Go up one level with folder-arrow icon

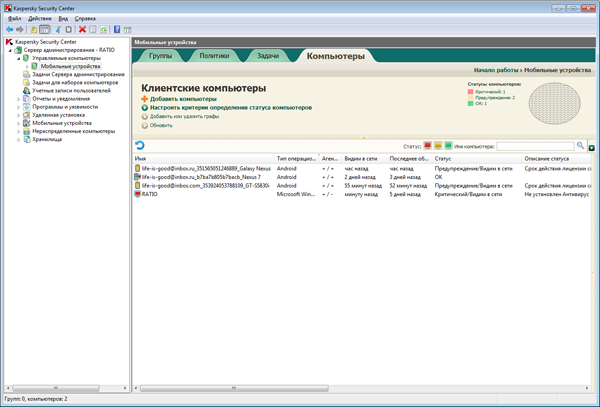point(34,29)
